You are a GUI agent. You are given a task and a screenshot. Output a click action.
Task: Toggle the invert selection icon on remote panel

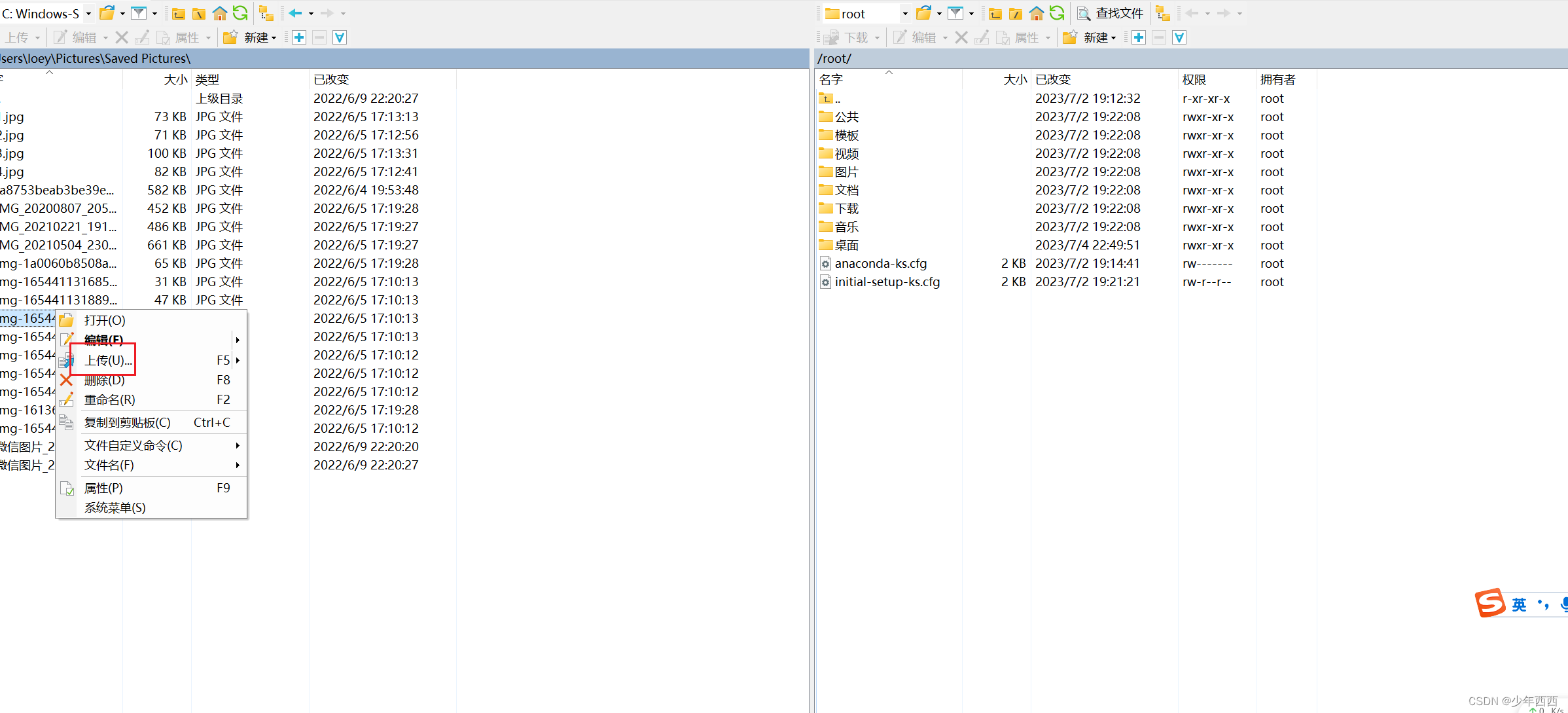[x=1179, y=37]
